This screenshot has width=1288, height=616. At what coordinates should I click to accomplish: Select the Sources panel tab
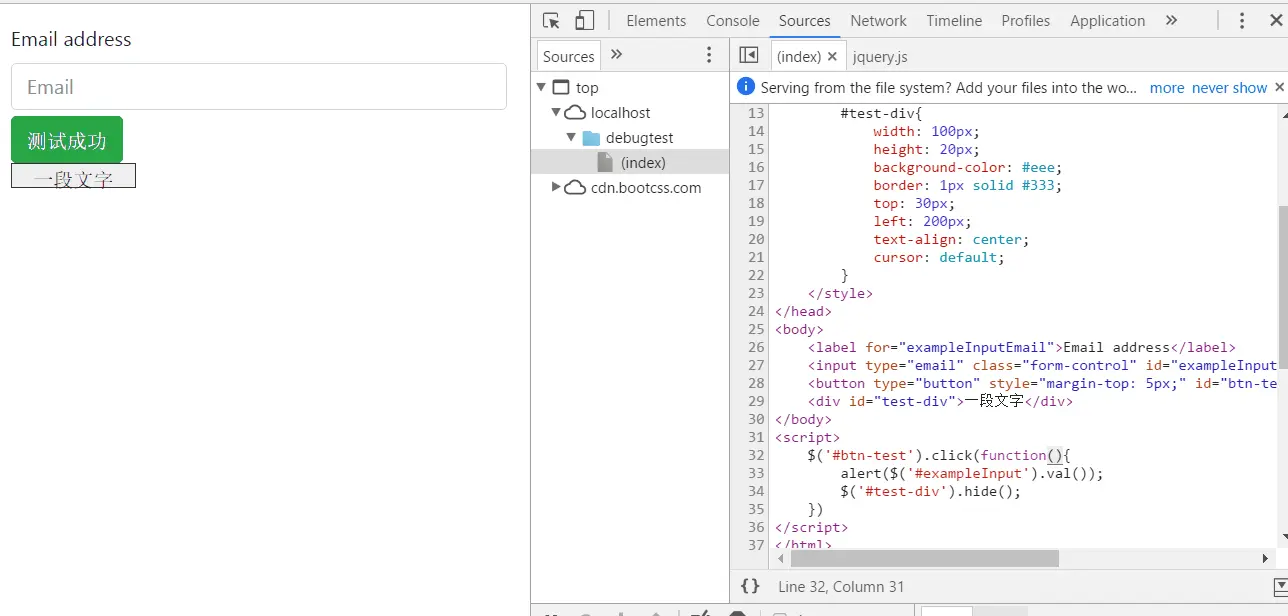[x=805, y=20]
